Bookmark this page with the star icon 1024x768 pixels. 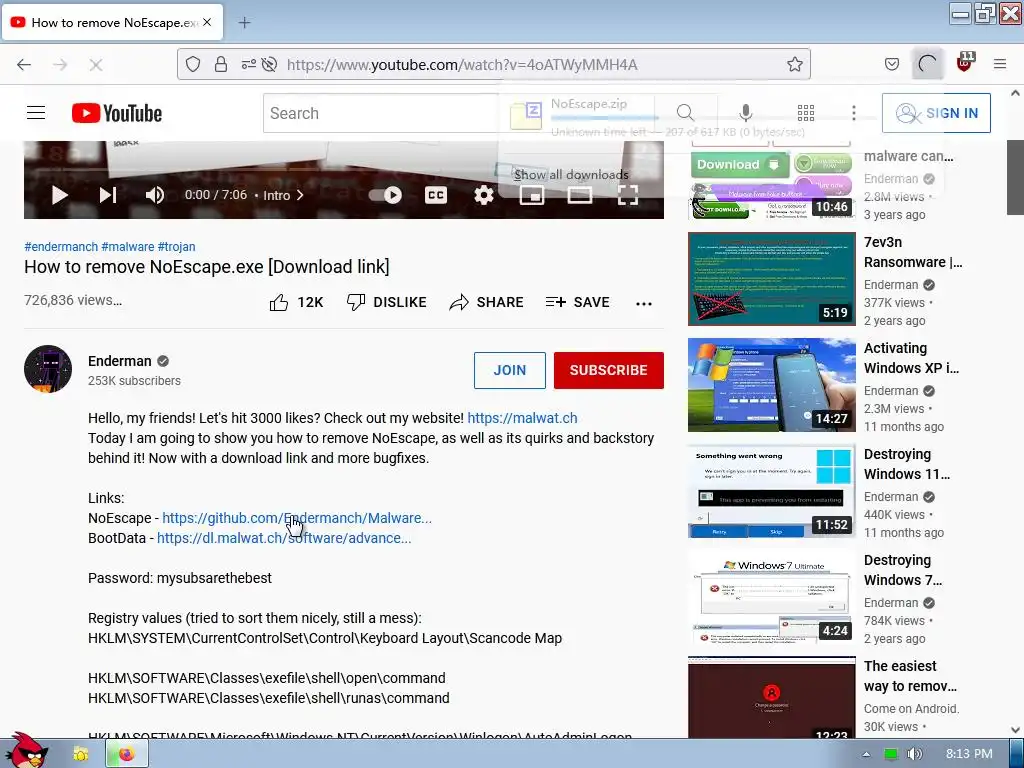point(795,64)
